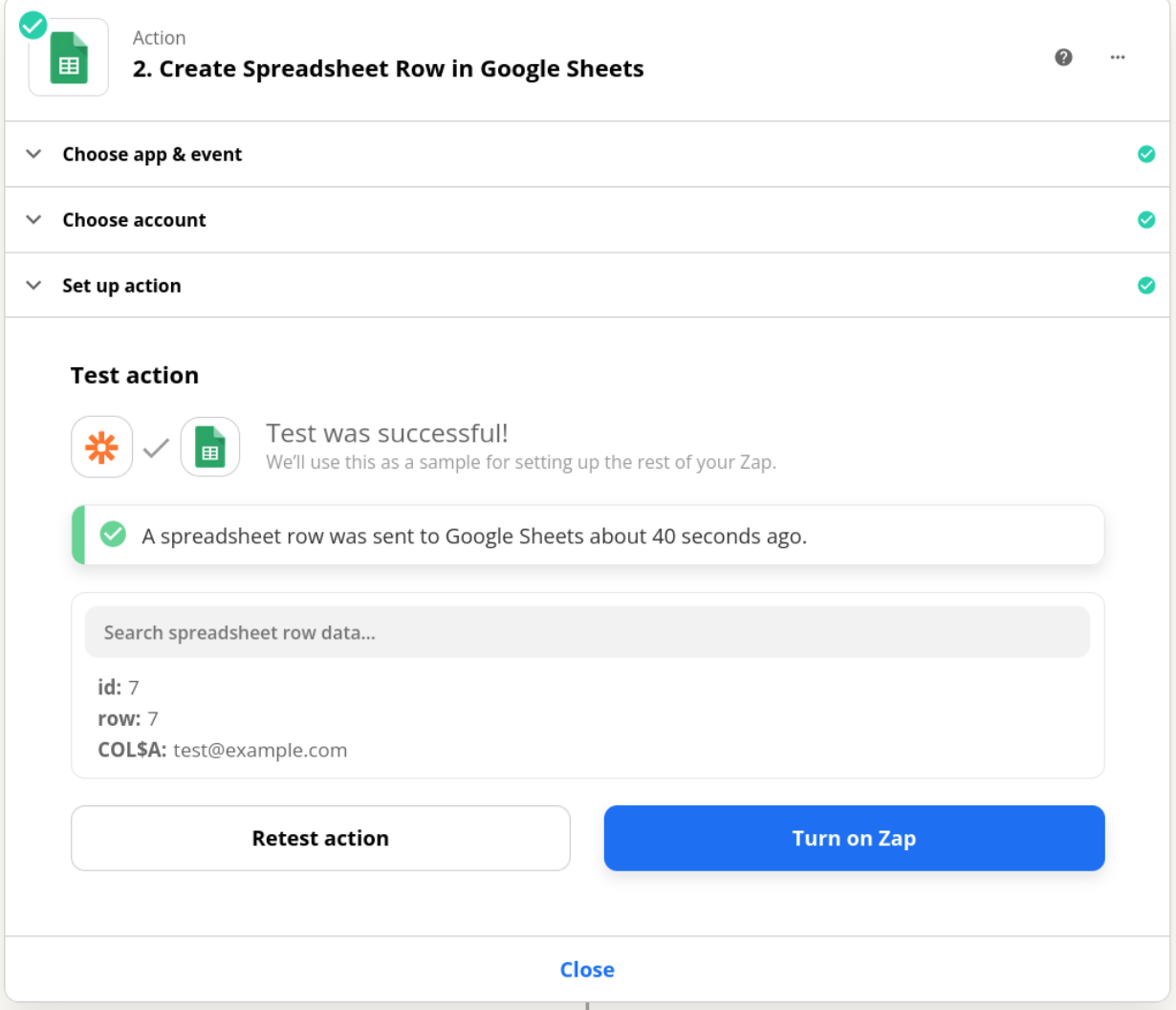Screen dimensions: 1176x1010
Task: Open the Set up action section label
Action: 121,286
